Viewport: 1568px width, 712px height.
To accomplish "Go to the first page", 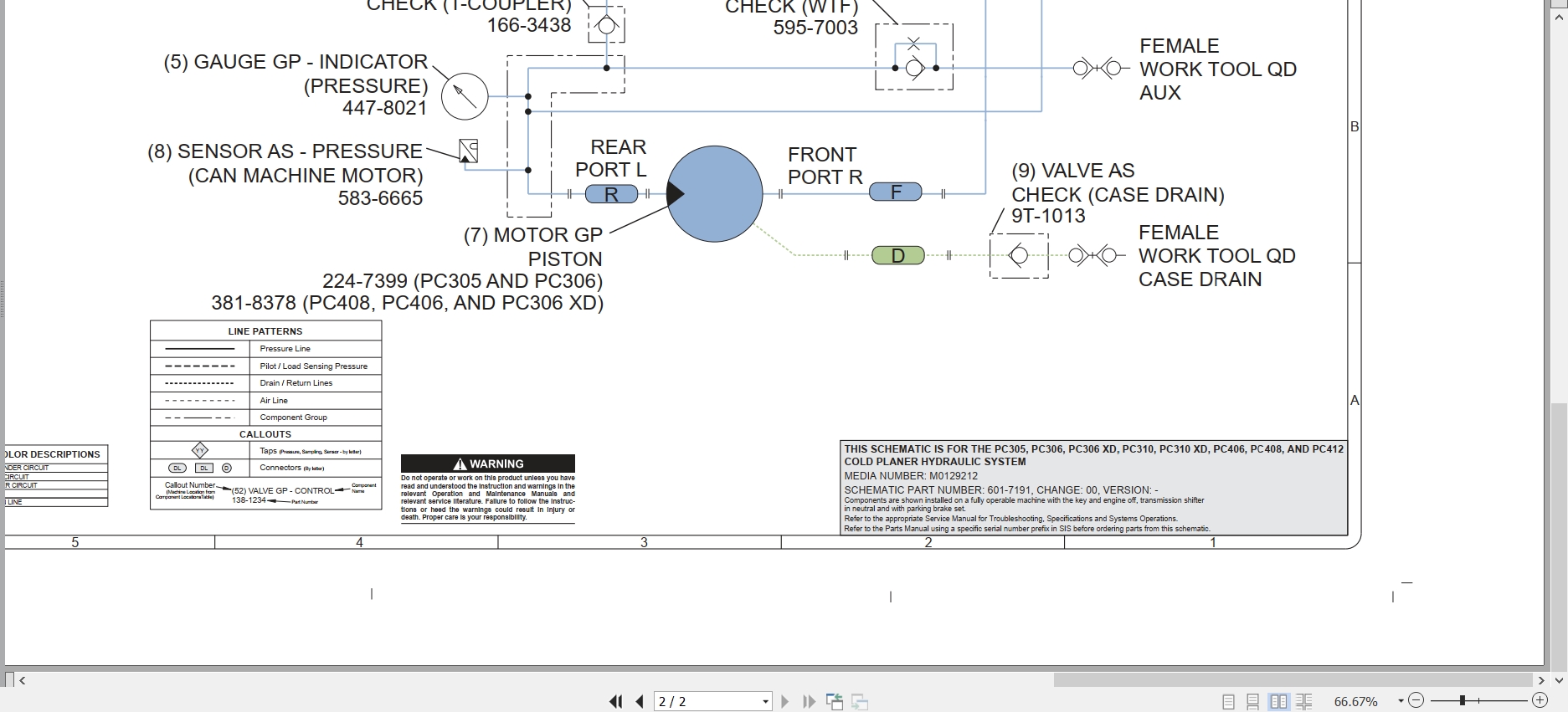I will (x=615, y=701).
